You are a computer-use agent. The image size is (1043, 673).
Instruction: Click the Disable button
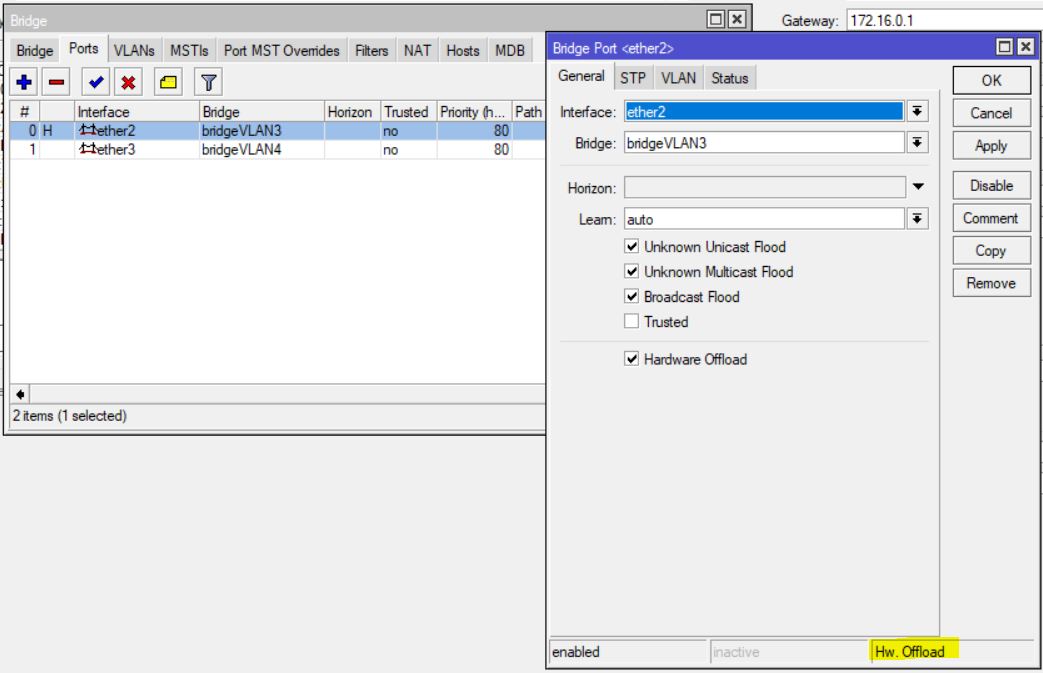pyautogui.click(x=991, y=186)
